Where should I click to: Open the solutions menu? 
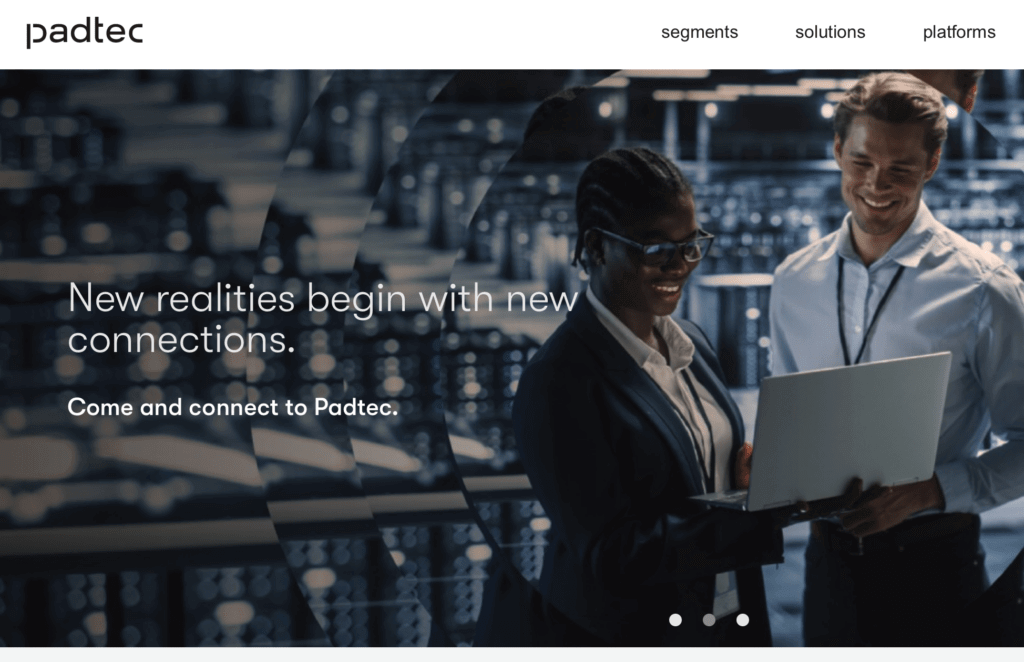click(x=830, y=32)
